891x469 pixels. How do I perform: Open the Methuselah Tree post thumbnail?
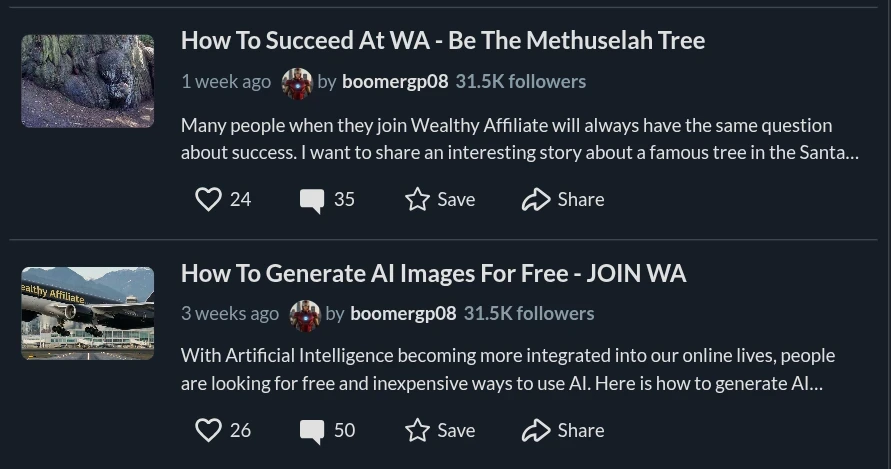pos(88,81)
